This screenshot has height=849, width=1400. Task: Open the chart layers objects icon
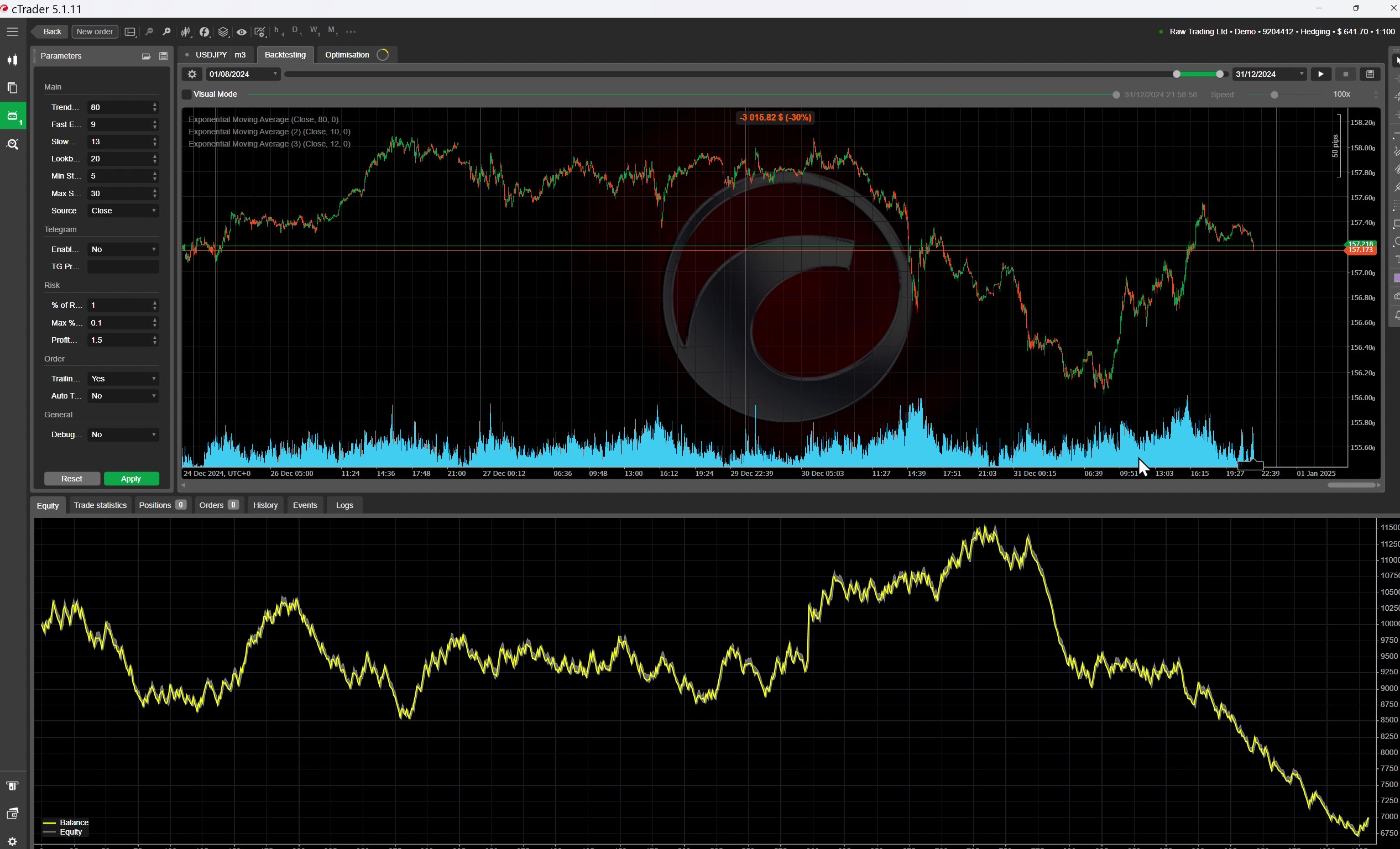223,32
